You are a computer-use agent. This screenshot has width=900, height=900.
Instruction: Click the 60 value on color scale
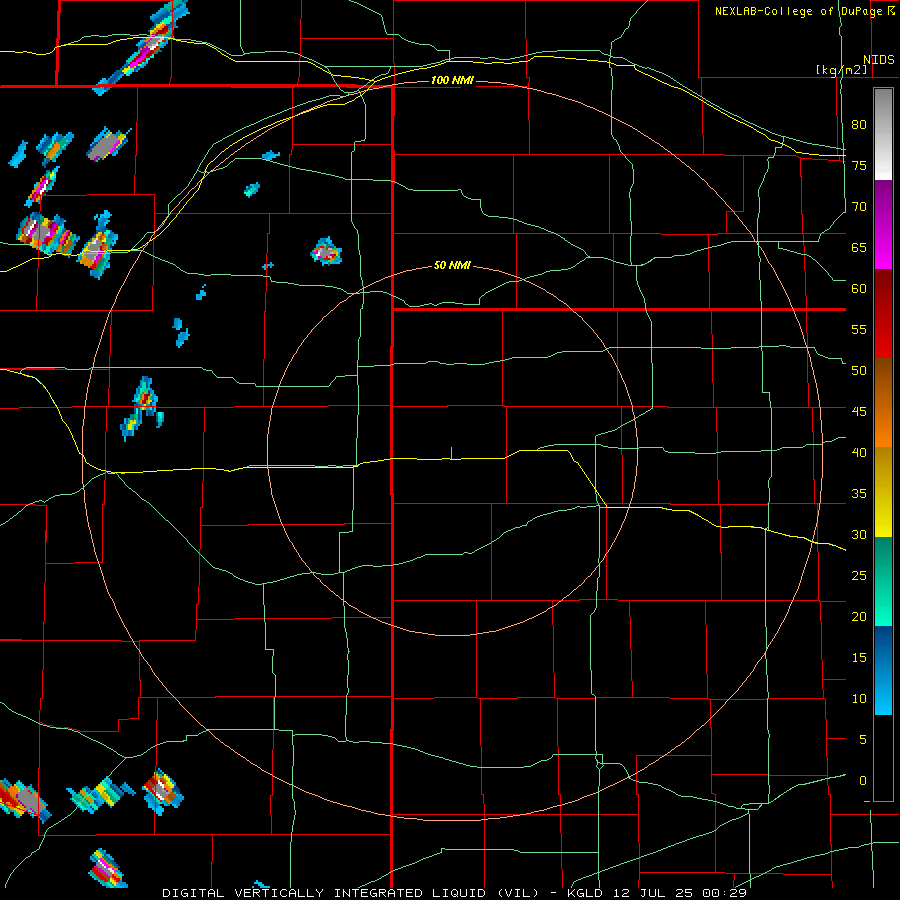coord(859,289)
